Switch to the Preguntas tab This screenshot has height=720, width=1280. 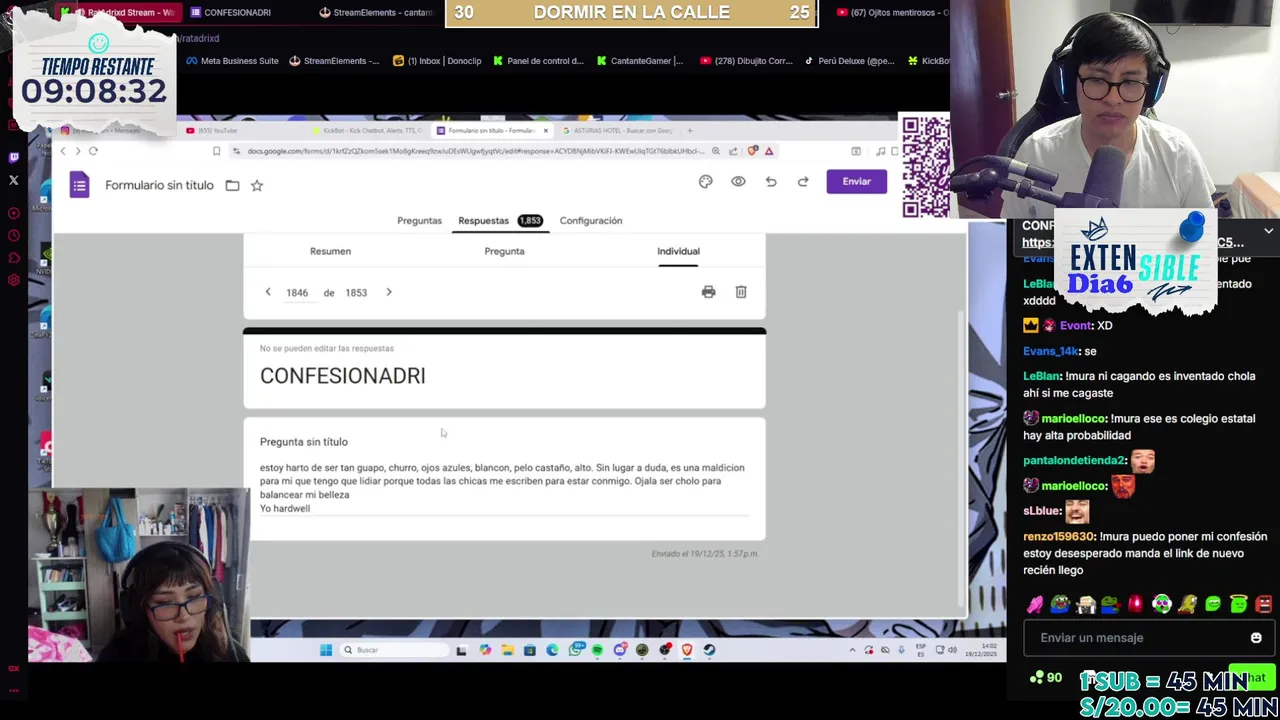point(419,220)
